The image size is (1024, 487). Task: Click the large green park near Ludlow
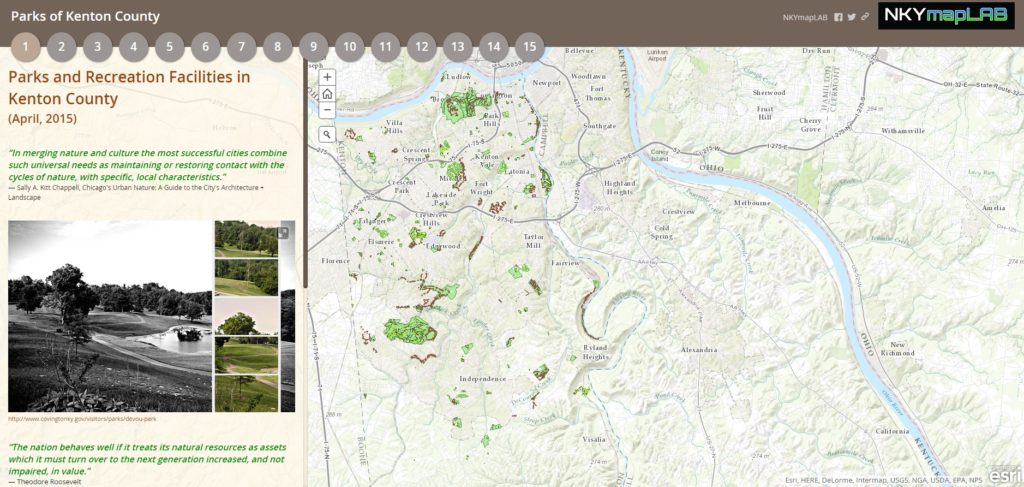coord(464,105)
